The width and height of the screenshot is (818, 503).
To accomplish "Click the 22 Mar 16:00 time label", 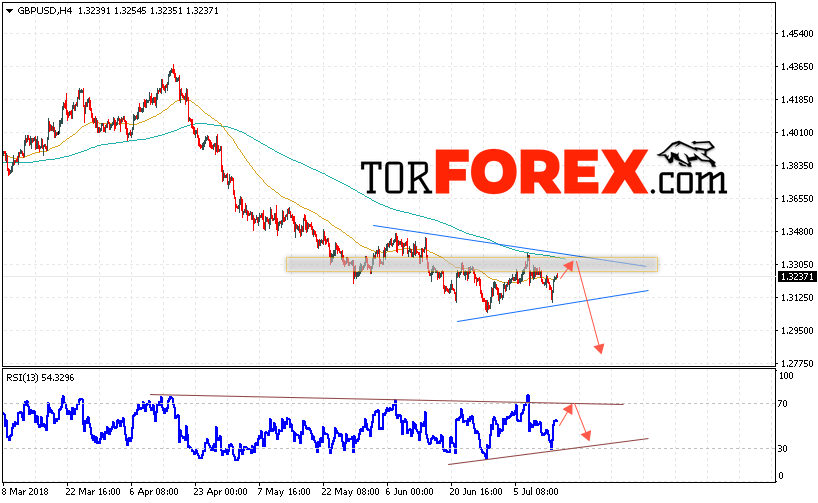I will [93, 492].
